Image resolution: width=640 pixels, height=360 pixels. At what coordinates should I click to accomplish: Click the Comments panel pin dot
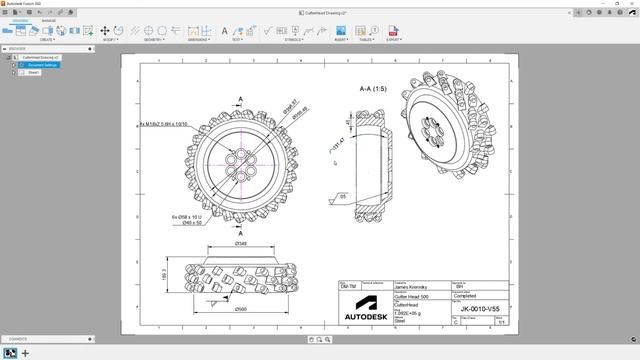[90, 339]
